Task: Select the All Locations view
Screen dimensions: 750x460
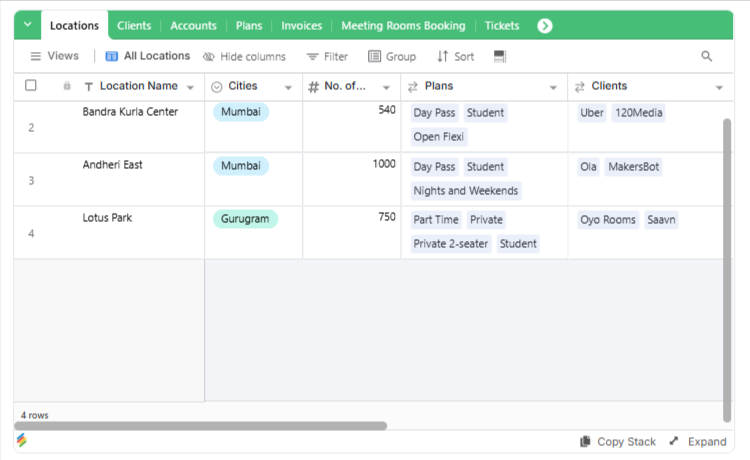Action: point(147,56)
